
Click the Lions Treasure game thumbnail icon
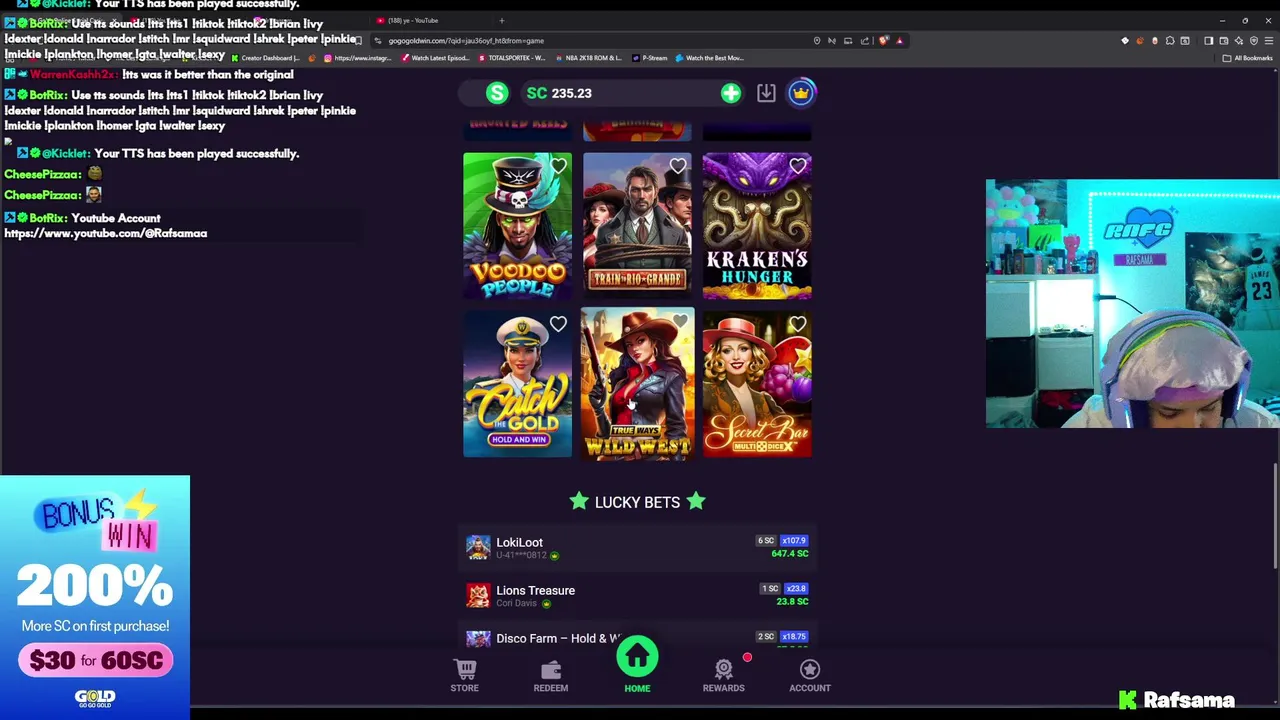478,595
